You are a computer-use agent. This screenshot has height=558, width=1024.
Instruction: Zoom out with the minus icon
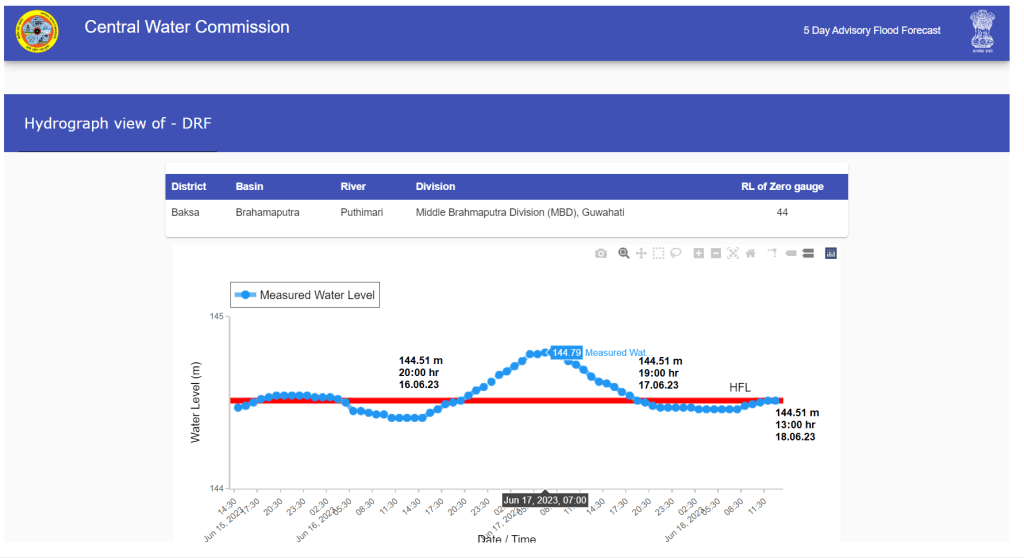point(716,254)
